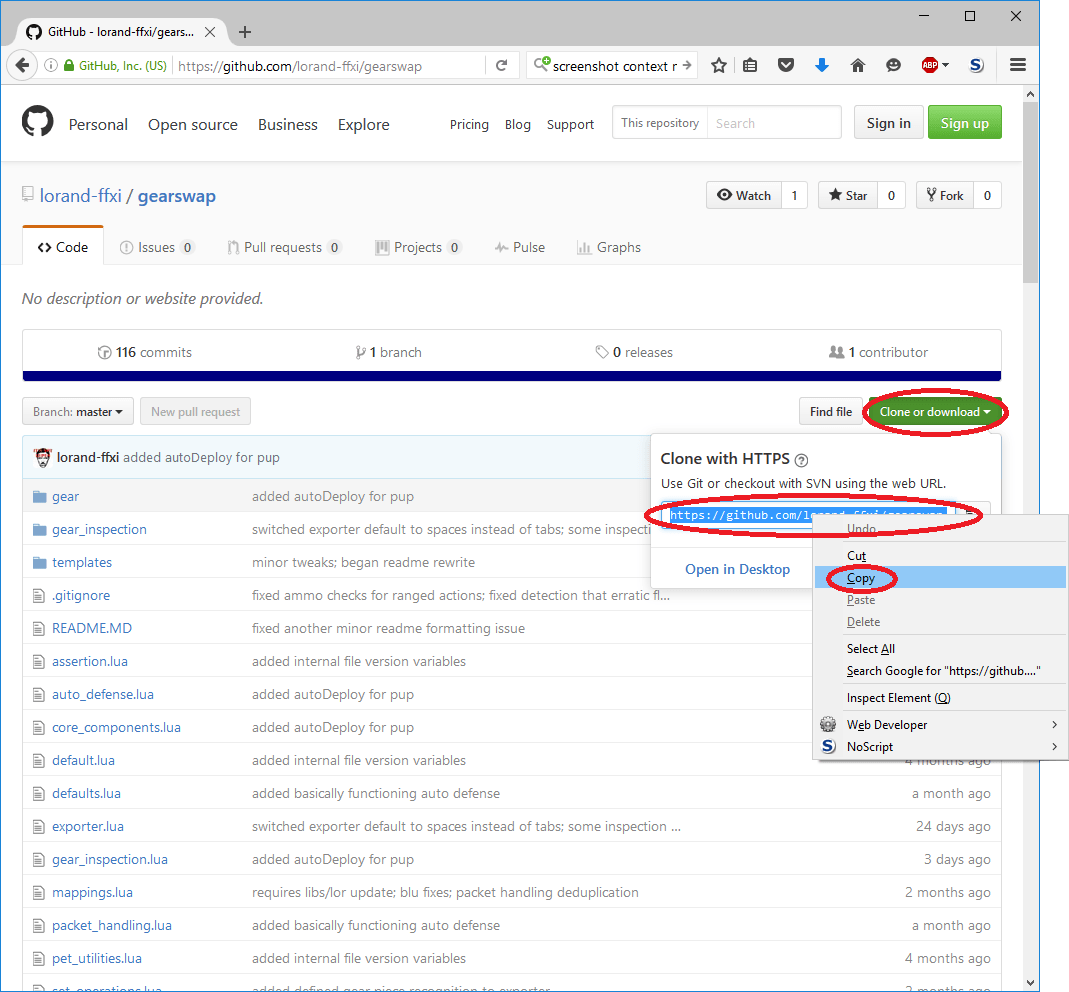Click Open in Desktop link
1069x992 pixels.
[x=737, y=569]
